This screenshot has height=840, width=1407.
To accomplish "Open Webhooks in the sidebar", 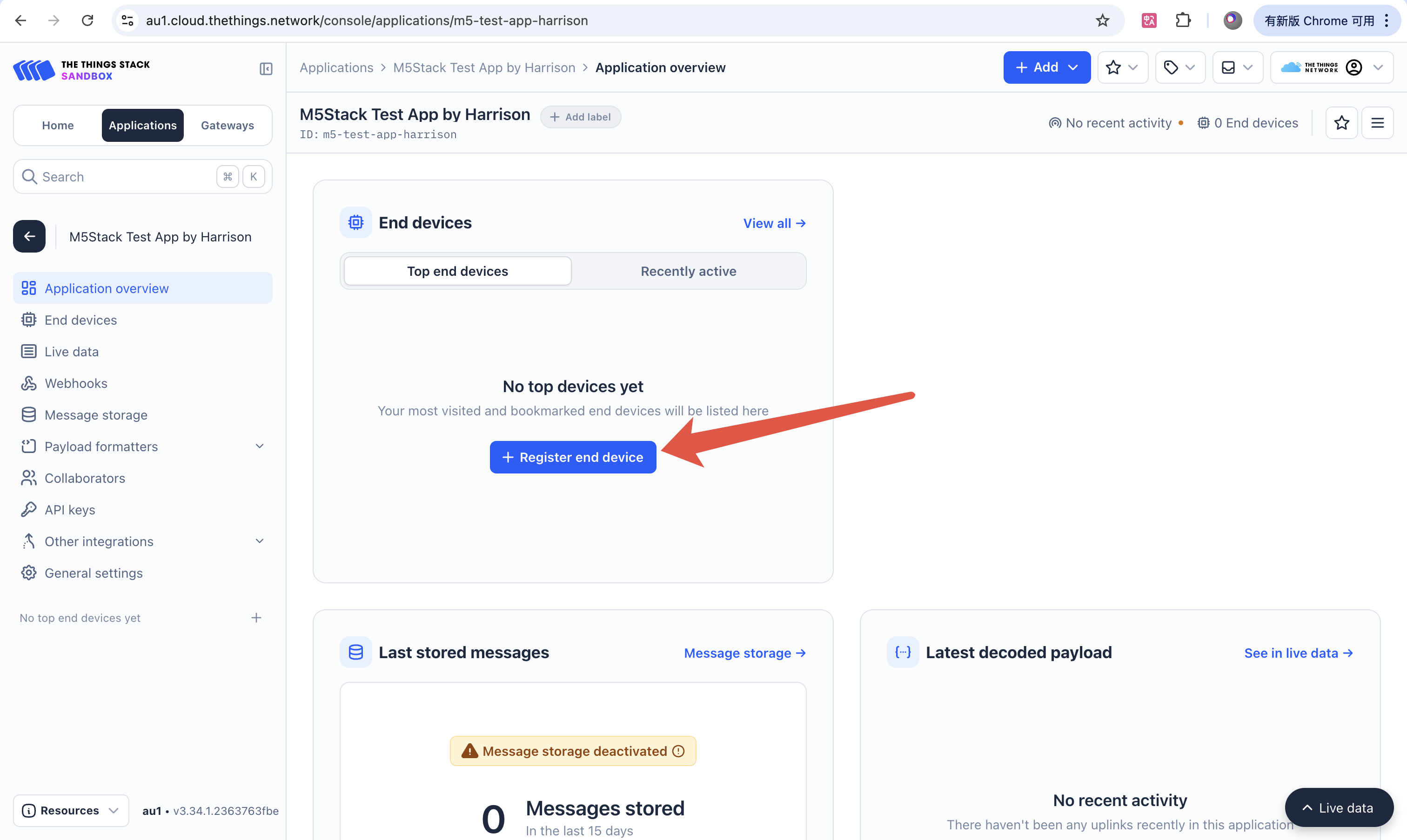I will (143, 383).
